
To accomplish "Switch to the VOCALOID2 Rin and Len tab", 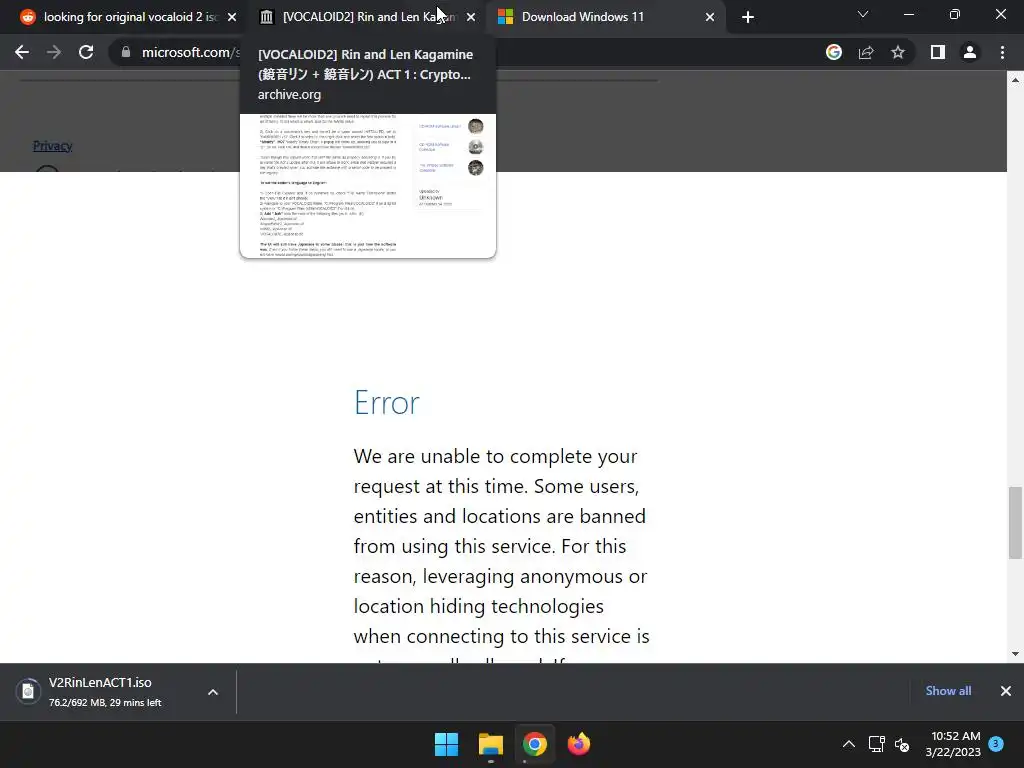I will pyautogui.click(x=366, y=17).
